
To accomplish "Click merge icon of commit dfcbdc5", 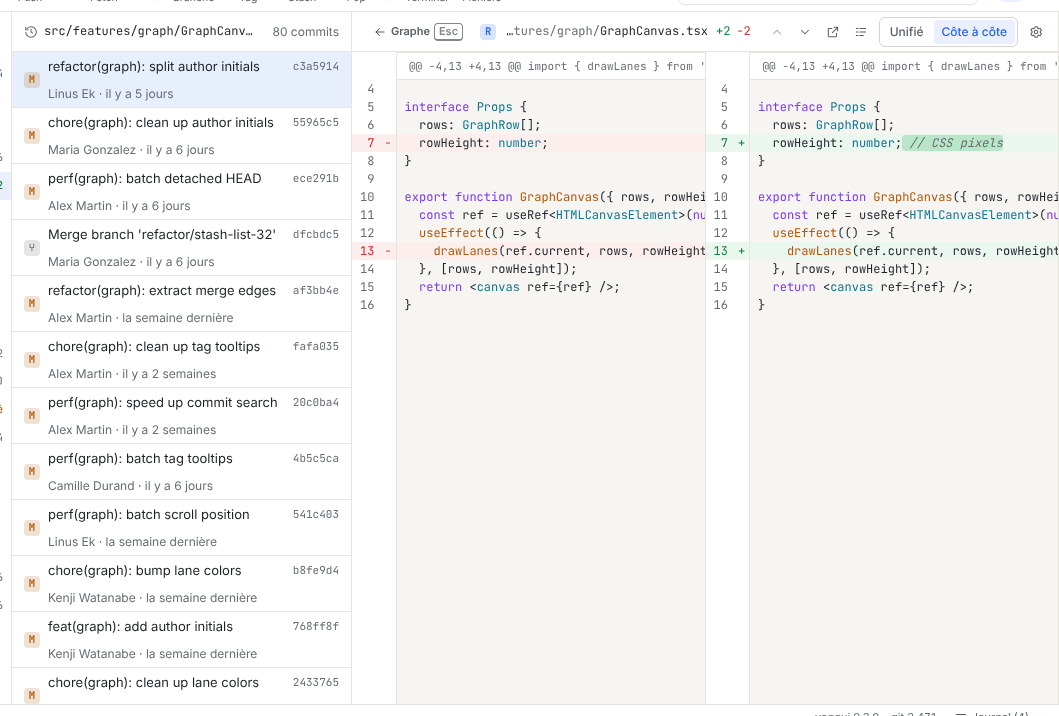I will [x=31, y=248].
